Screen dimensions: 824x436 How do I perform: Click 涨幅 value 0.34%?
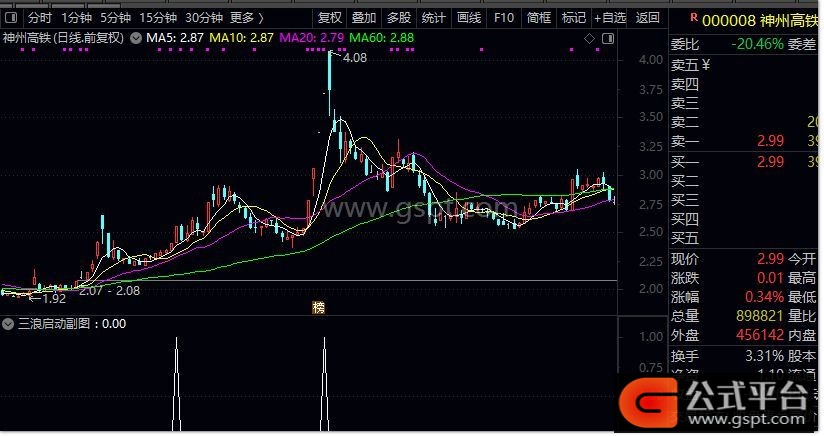765,297
